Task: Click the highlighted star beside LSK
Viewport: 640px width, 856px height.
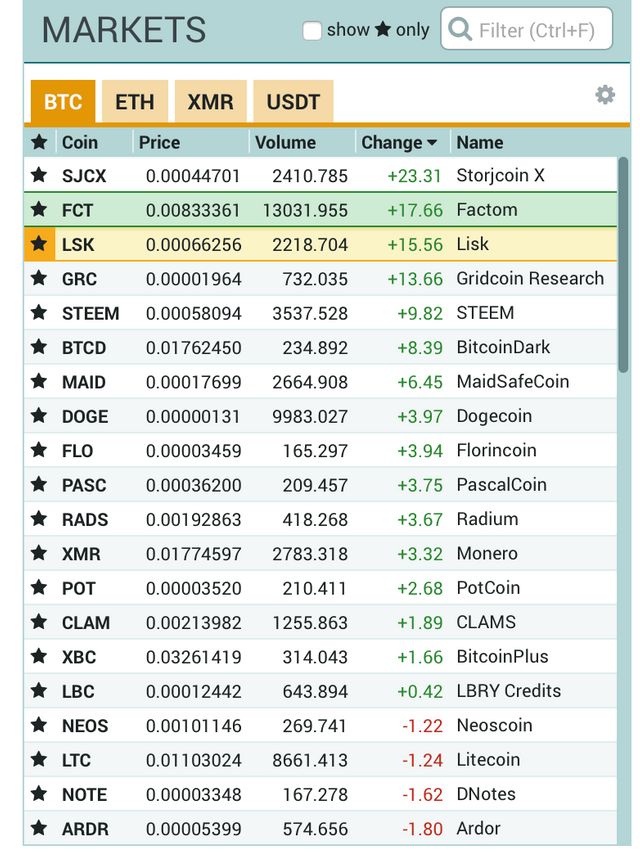Action: tap(39, 244)
